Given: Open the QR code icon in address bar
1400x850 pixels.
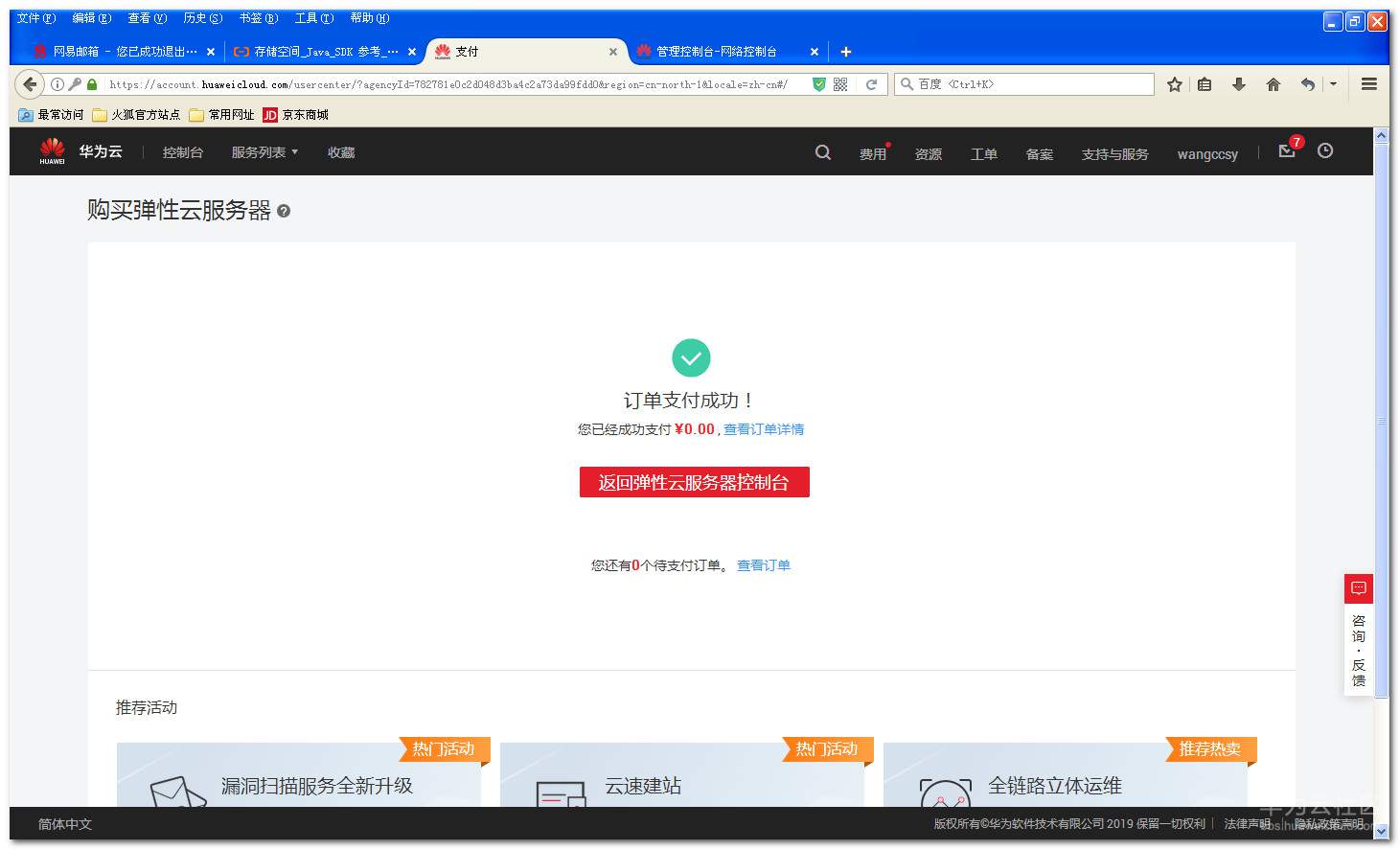Looking at the screenshot, I should (840, 84).
